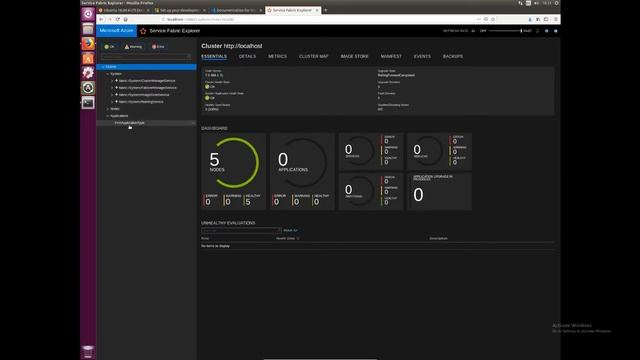The width and height of the screenshot is (640, 360).
Task: Toggle OK health filter
Action: [x=109, y=47]
